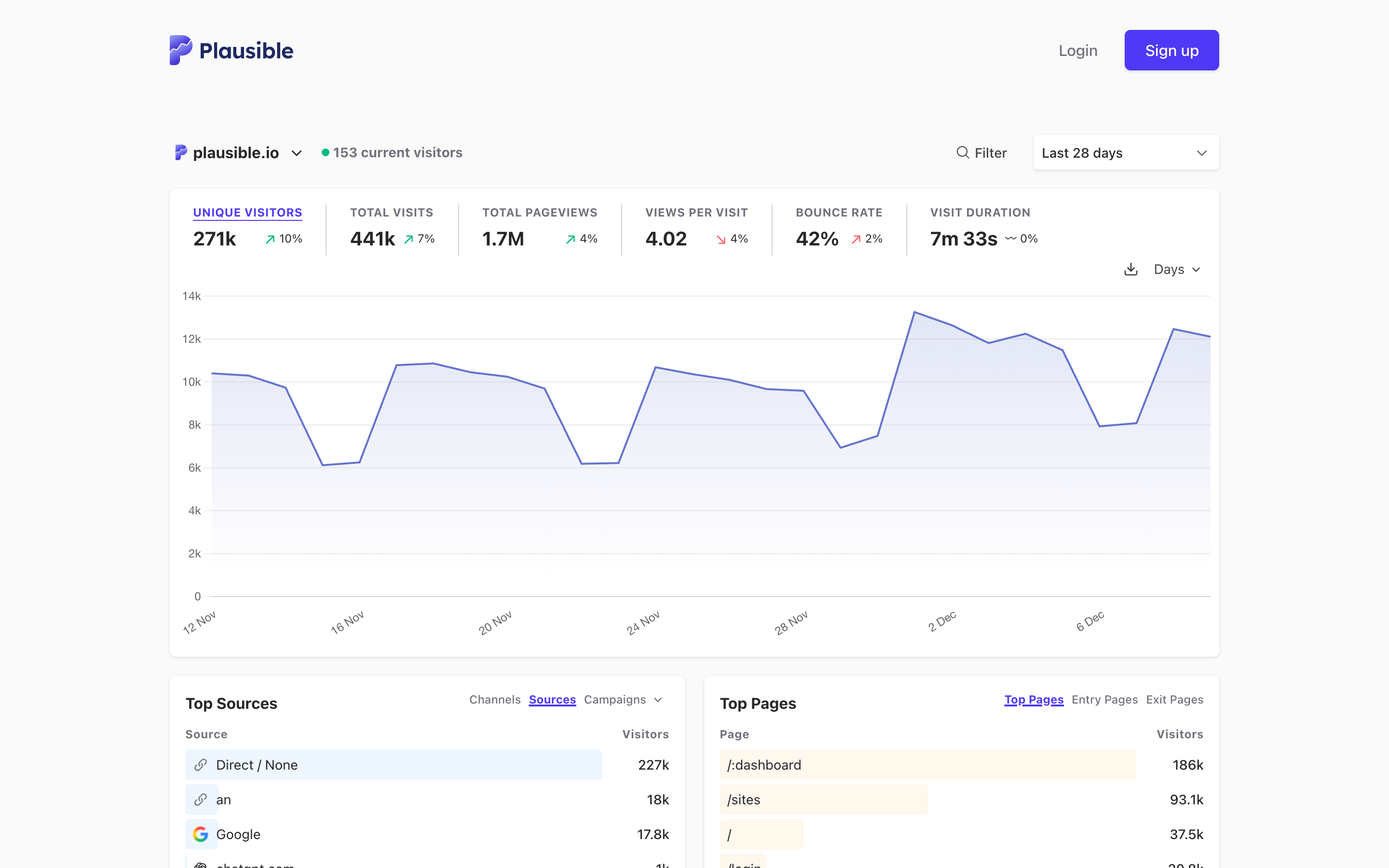Select the Unique Visitors metric

pyautogui.click(x=247, y=213)
